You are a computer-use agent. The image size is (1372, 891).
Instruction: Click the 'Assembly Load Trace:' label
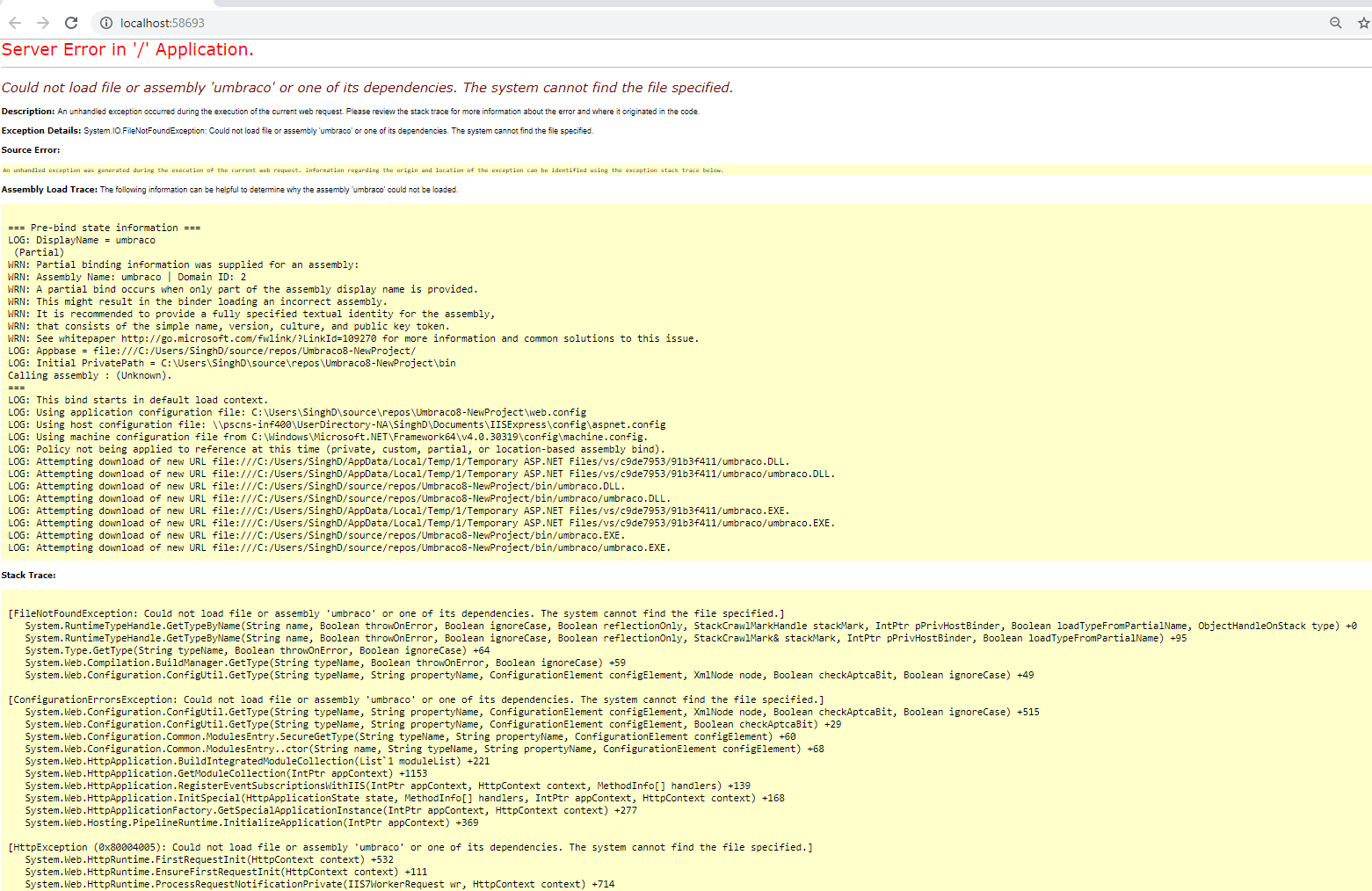tap(49, 190)
